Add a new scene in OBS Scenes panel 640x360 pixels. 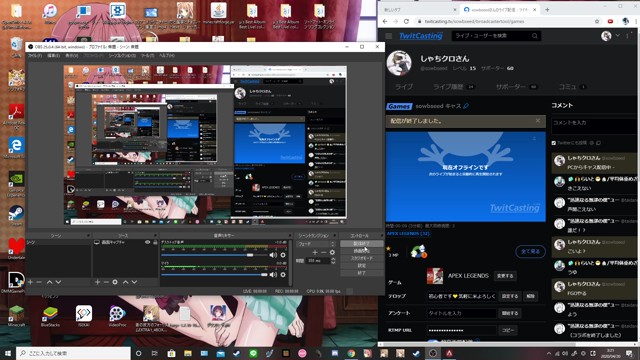(31, 282)
